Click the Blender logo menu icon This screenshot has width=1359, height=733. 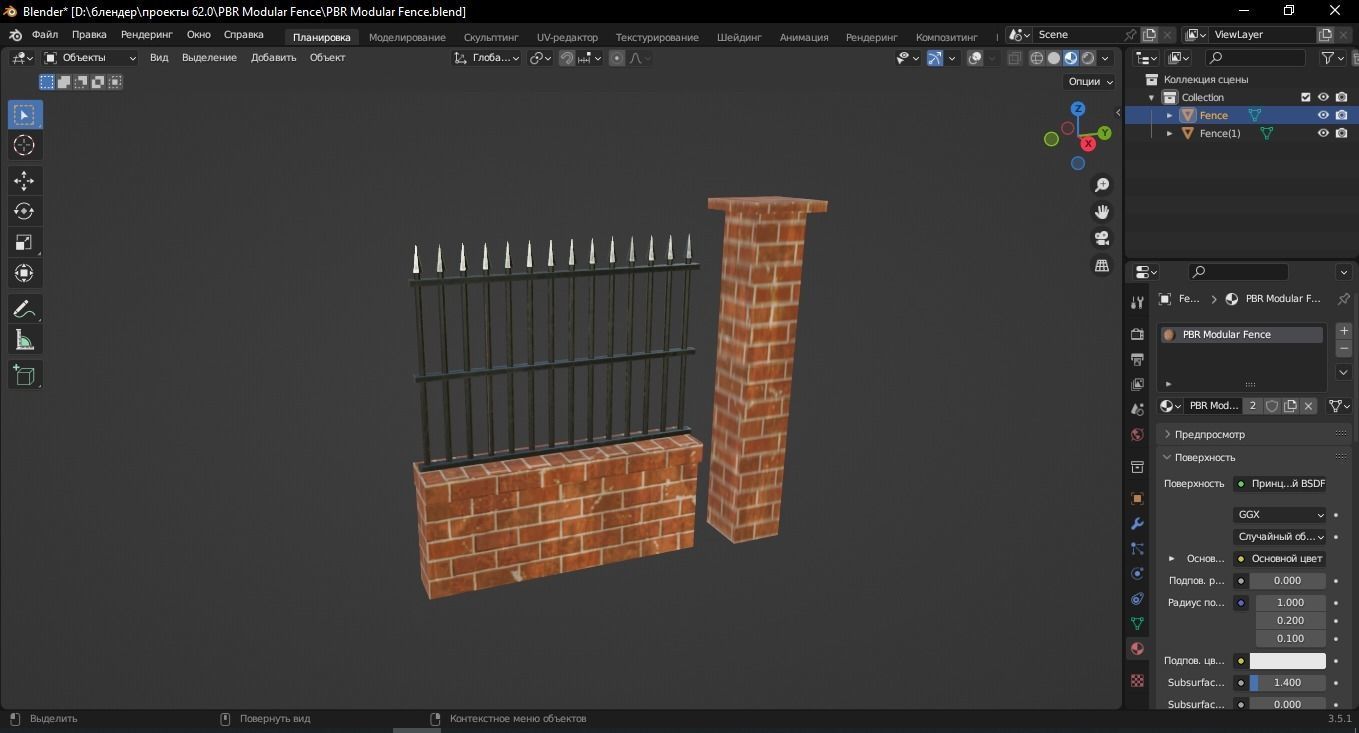click(15, 35)
